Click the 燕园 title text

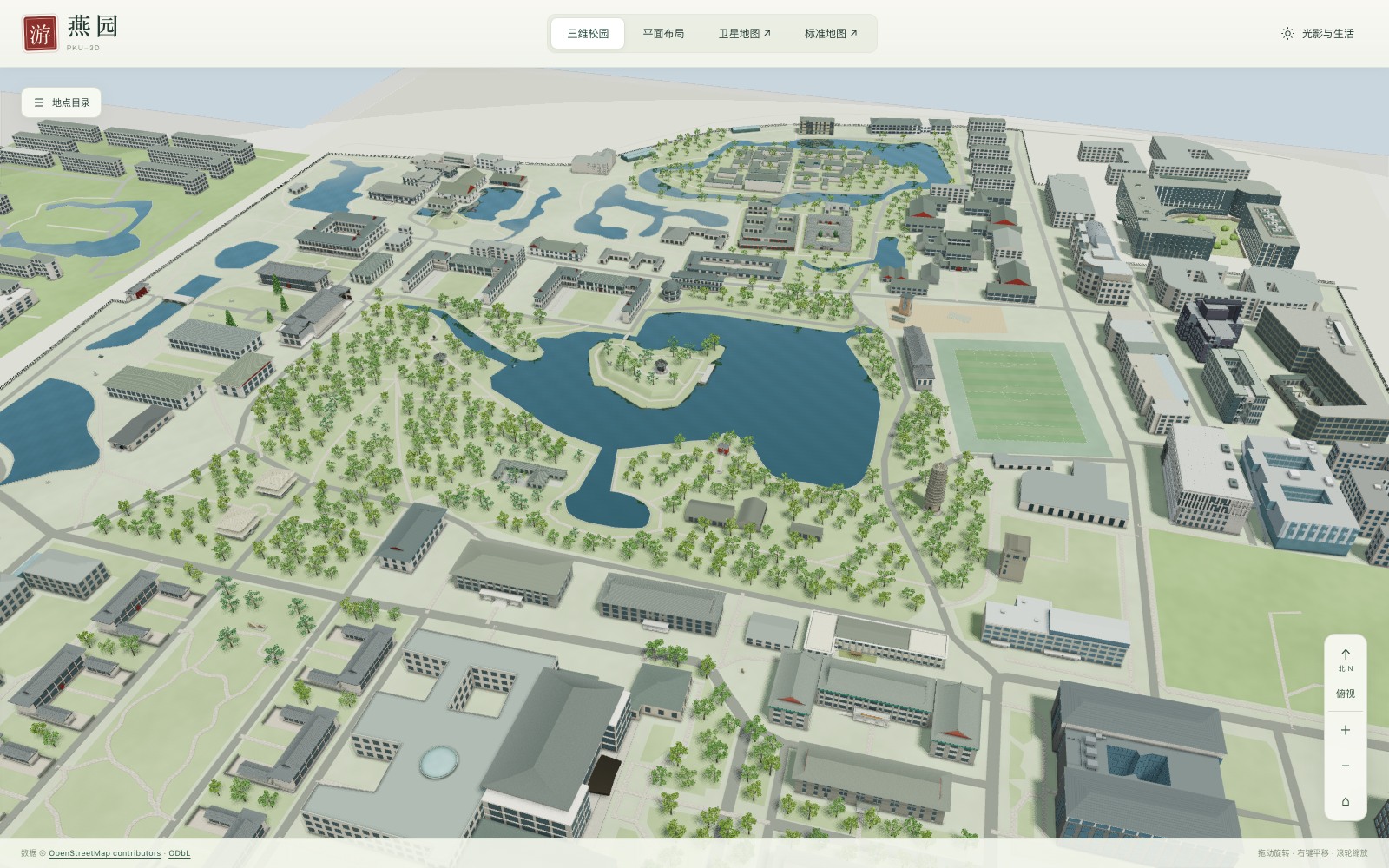(93, 27)
